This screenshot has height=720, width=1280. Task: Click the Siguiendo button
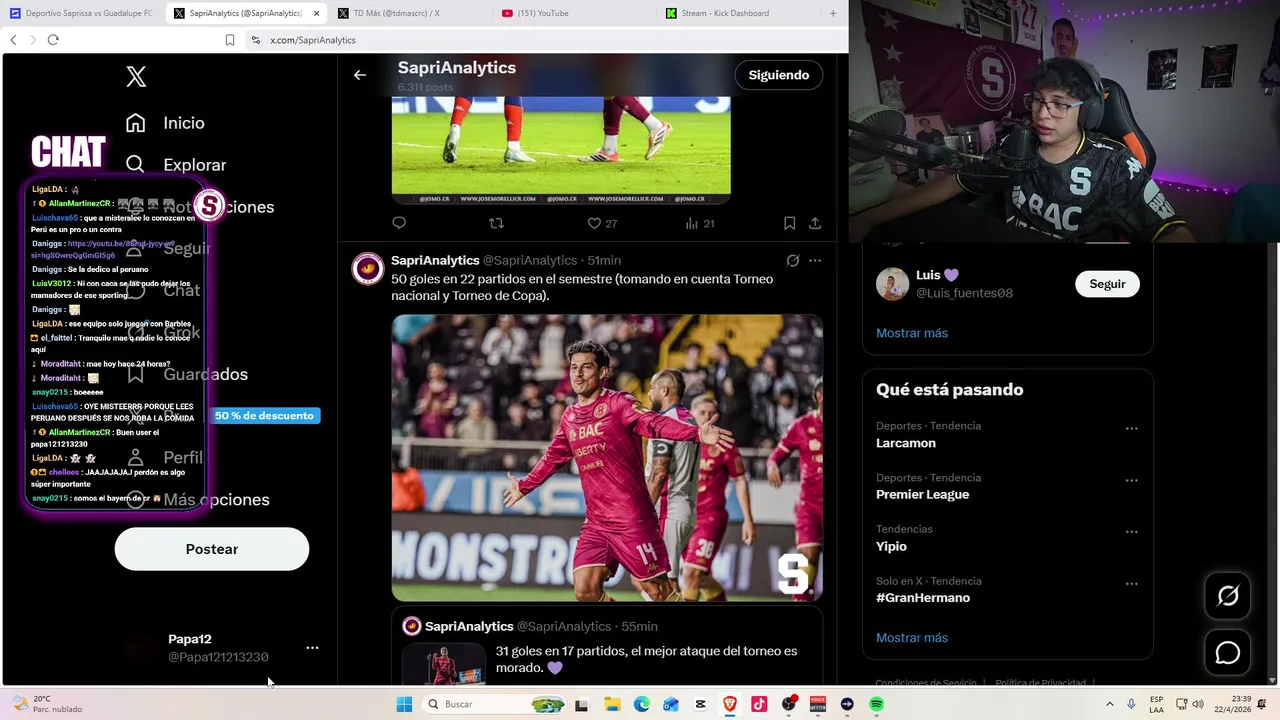coord(779,75)
